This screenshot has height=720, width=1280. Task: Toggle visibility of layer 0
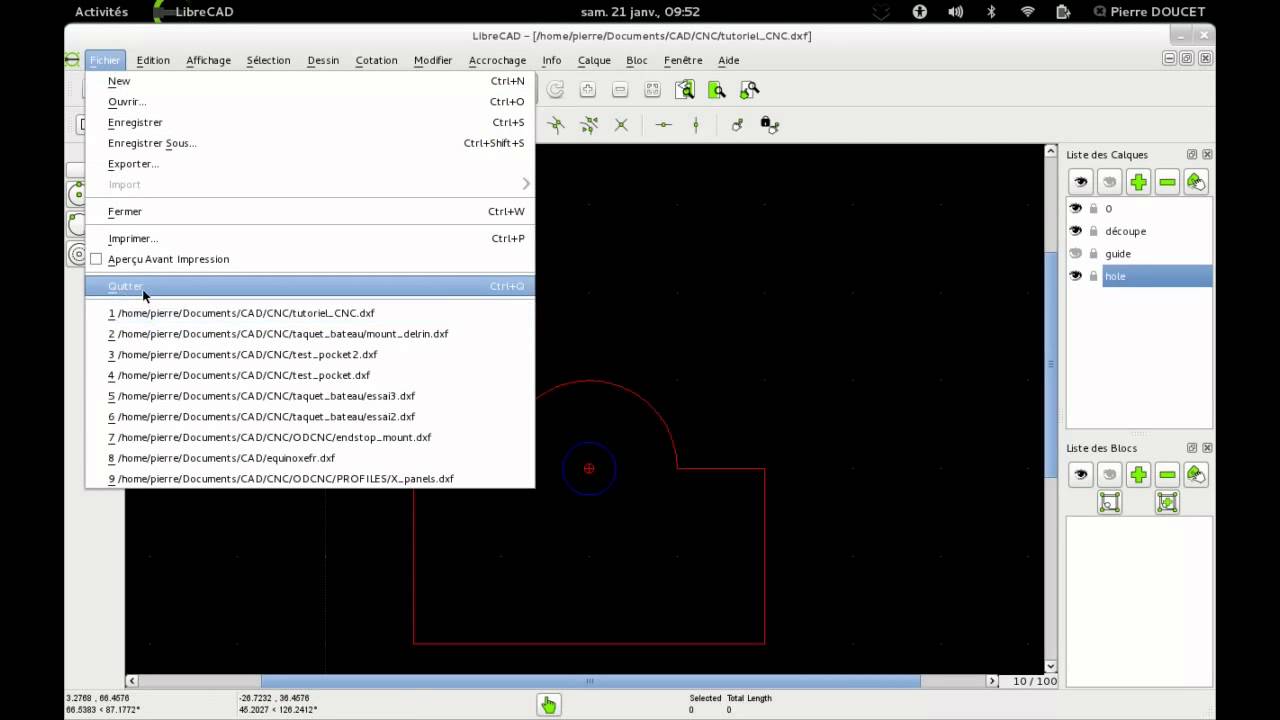coord(1076,209)
